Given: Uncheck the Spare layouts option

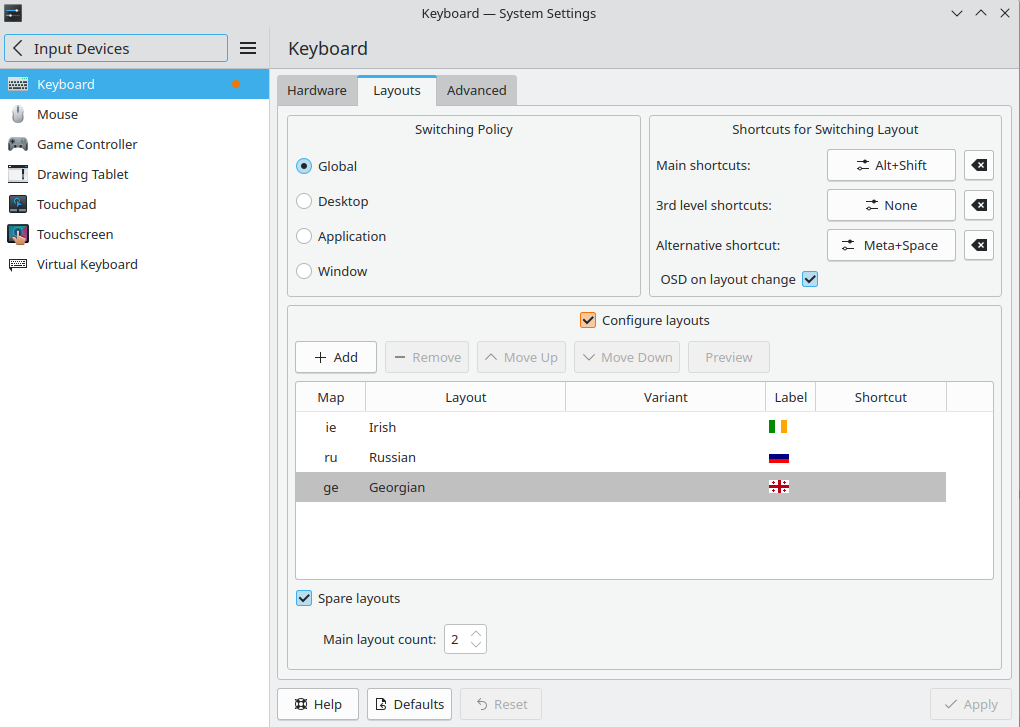Looking at the screenshot, I should click(303, 598).
